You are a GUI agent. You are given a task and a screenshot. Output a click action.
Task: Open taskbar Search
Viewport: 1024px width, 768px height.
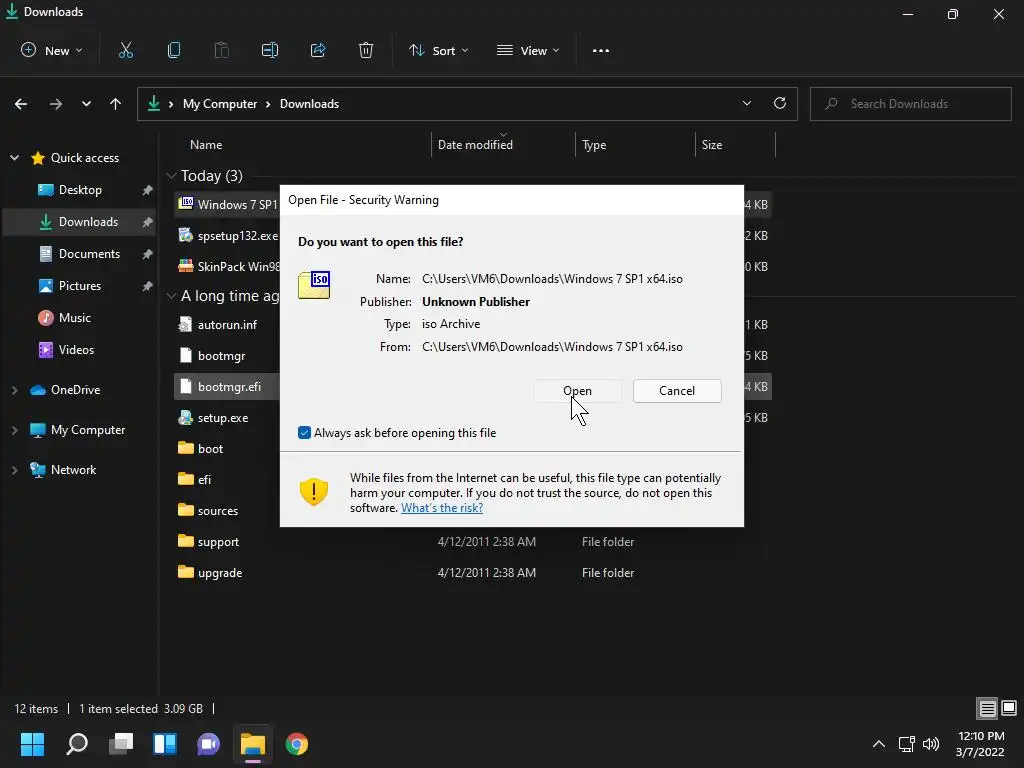tap(77, 744)
